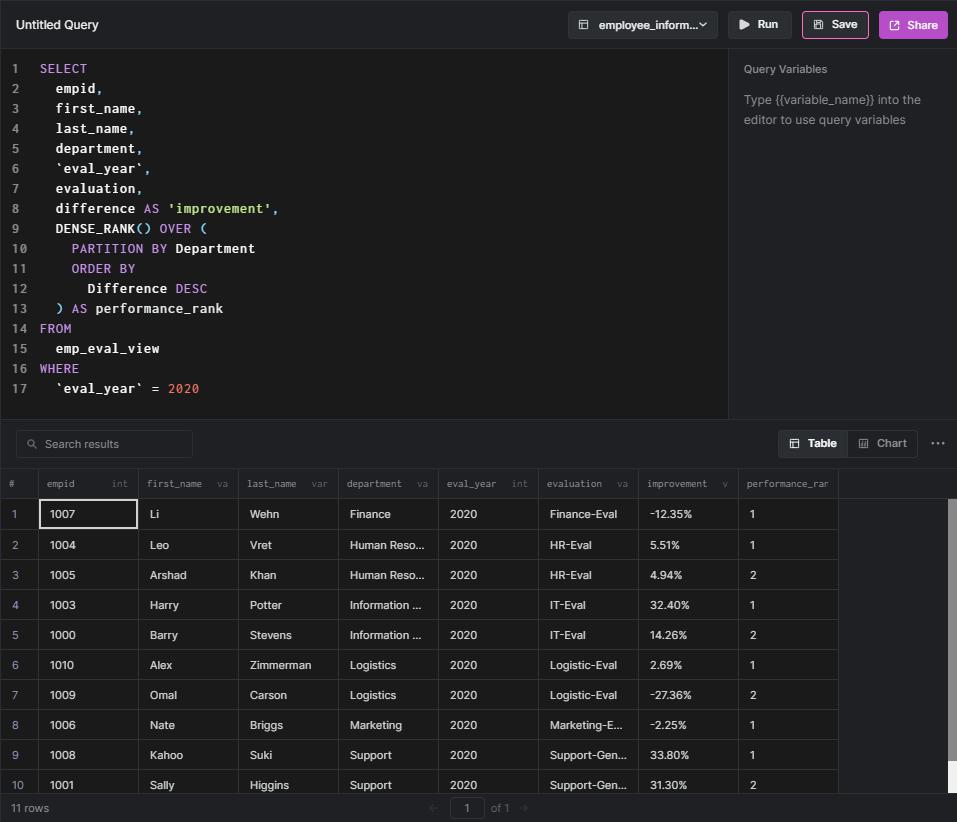Screen dimensions: 957x822
Task: Focus the Search results field
Action: click(x=104, y=444)
